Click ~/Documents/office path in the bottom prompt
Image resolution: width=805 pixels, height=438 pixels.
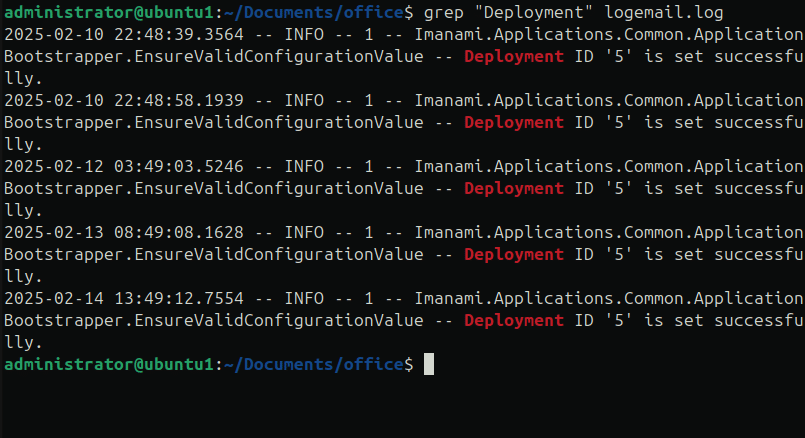[314, 364]
